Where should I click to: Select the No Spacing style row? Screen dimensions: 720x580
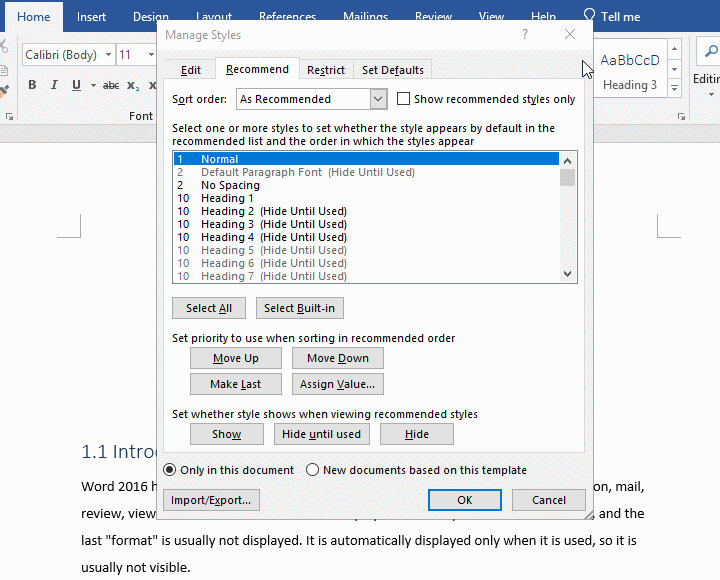366,185
